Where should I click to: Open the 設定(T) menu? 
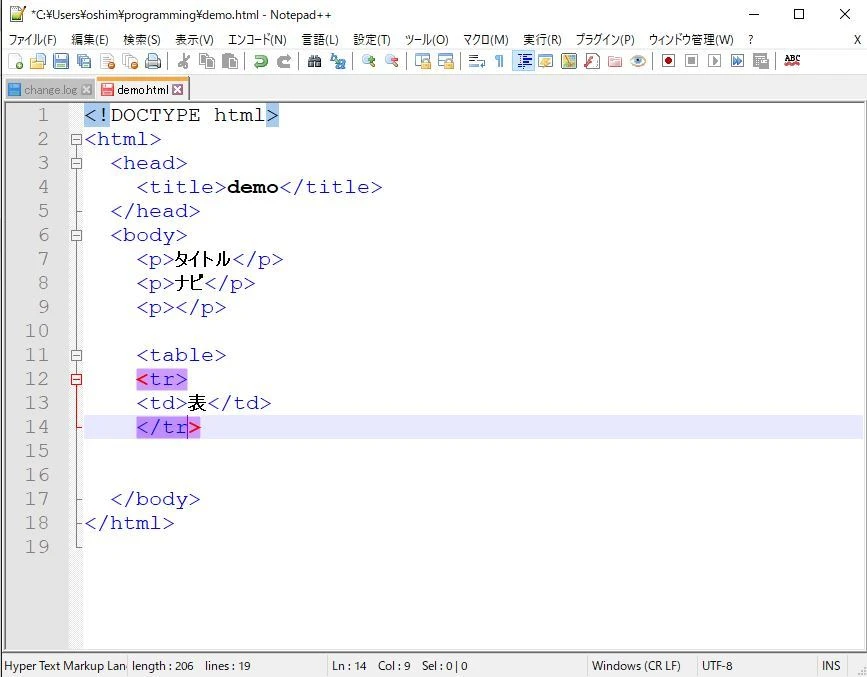(372, 40)
